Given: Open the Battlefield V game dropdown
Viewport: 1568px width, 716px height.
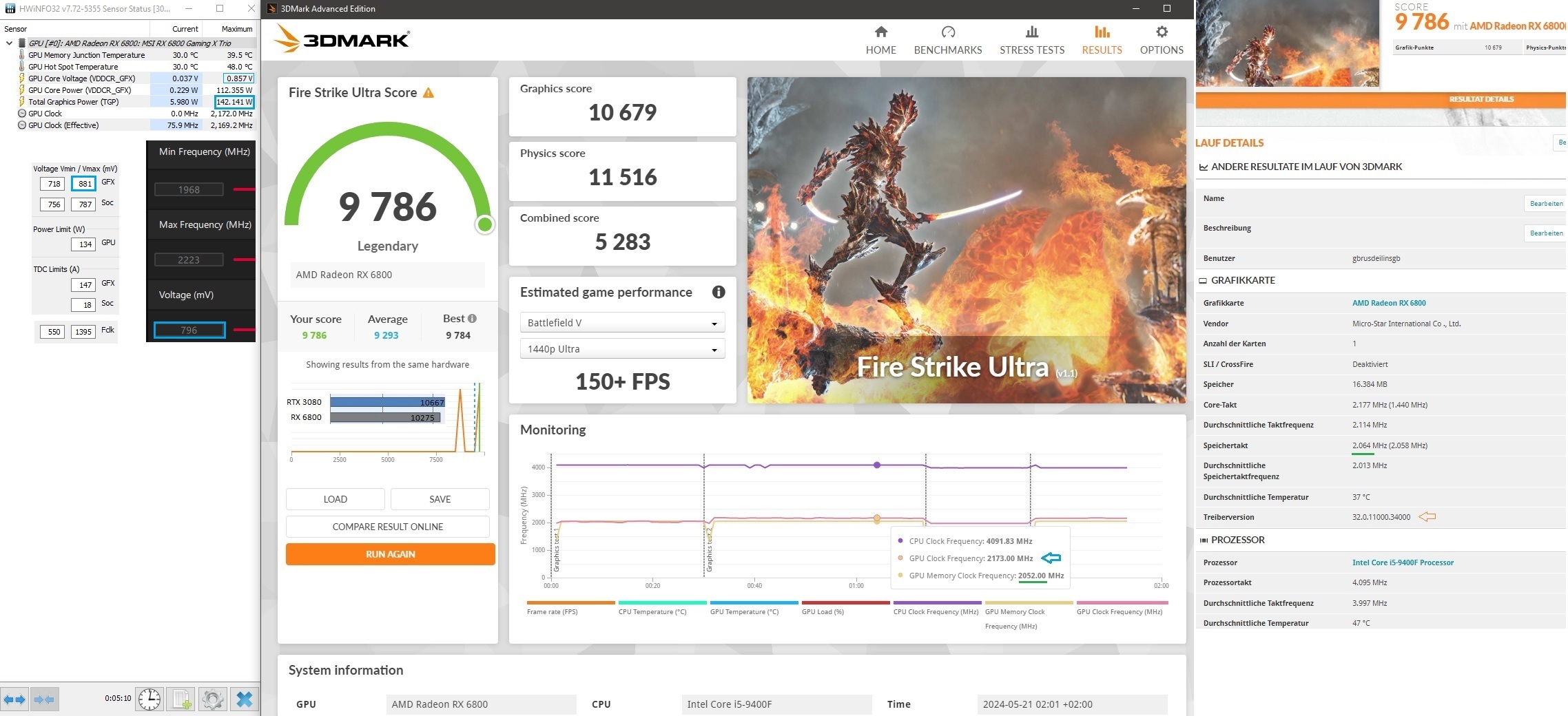Looking at the screenshot, I should (622, 323).
